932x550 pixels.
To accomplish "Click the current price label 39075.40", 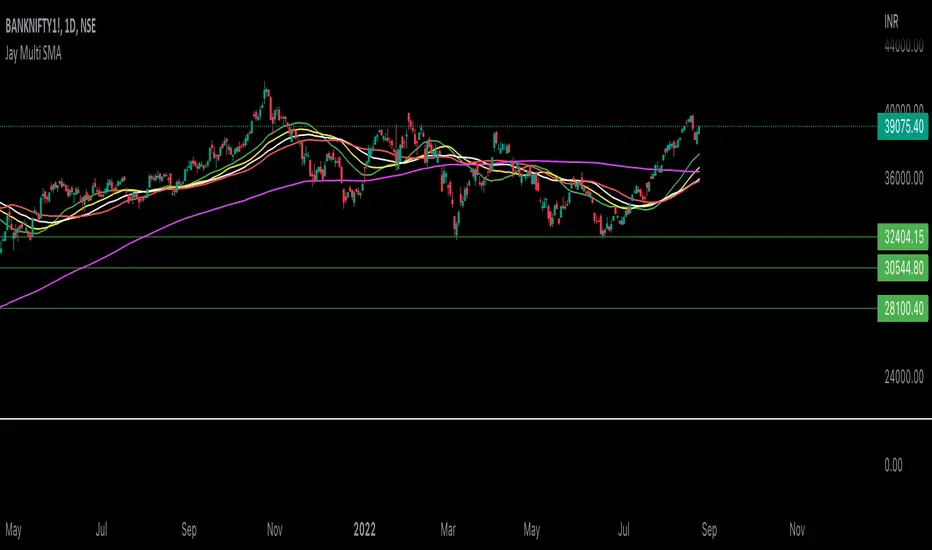I will pyautogui.click(x=902, y=127).
